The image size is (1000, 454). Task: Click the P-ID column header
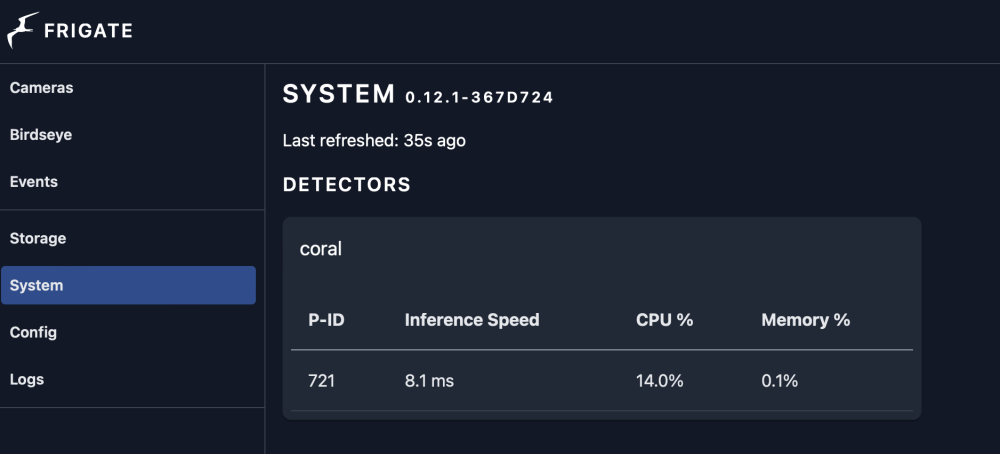pos(327,319)
